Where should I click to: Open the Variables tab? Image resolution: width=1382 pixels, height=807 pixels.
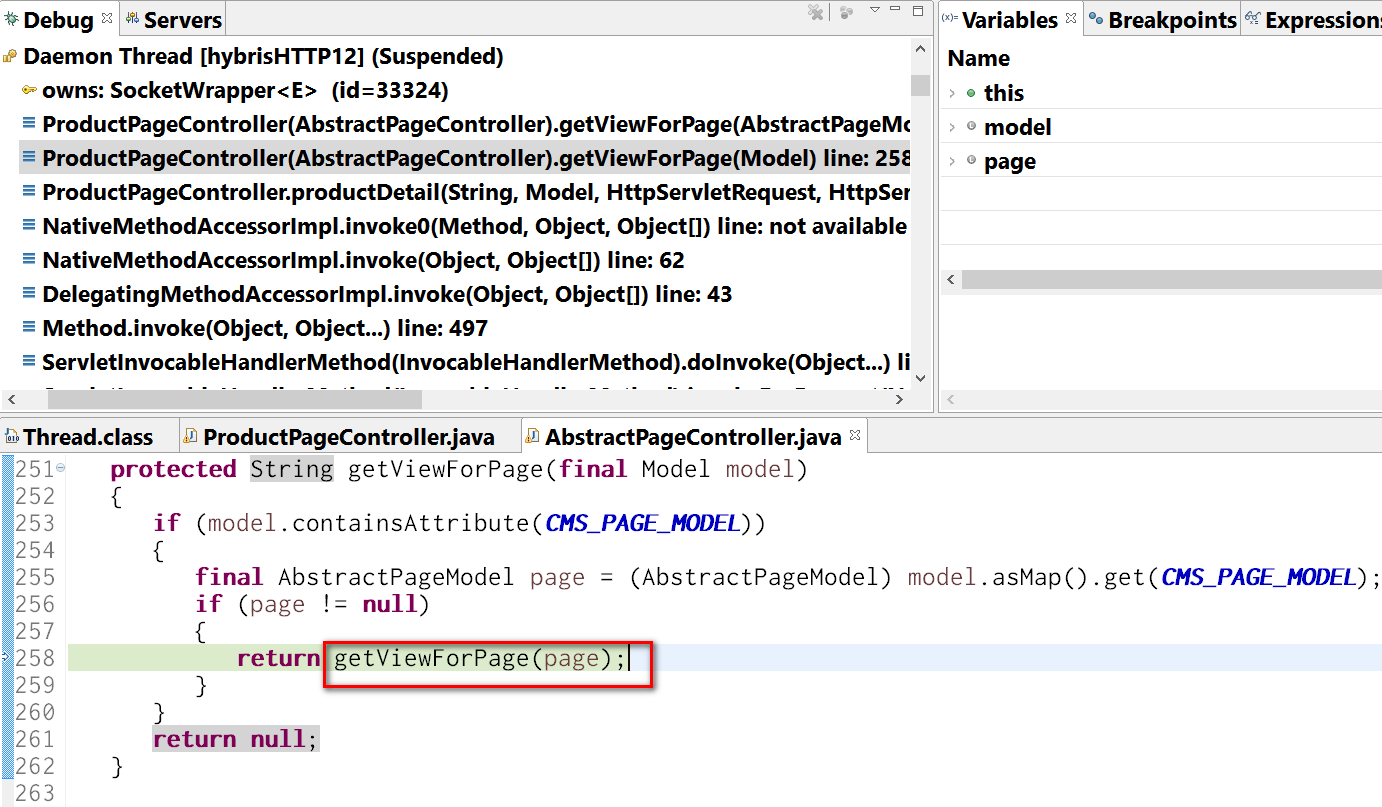pyautogui.click(x=1010, y=19)
